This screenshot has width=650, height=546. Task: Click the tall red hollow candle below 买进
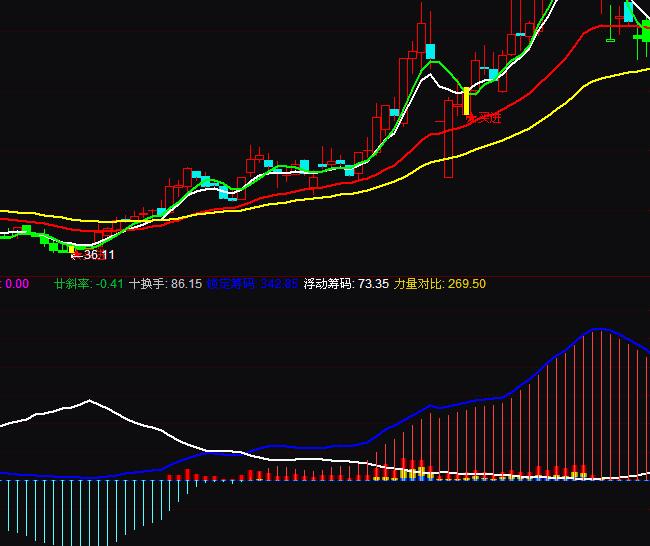click(x=447, y=140)
